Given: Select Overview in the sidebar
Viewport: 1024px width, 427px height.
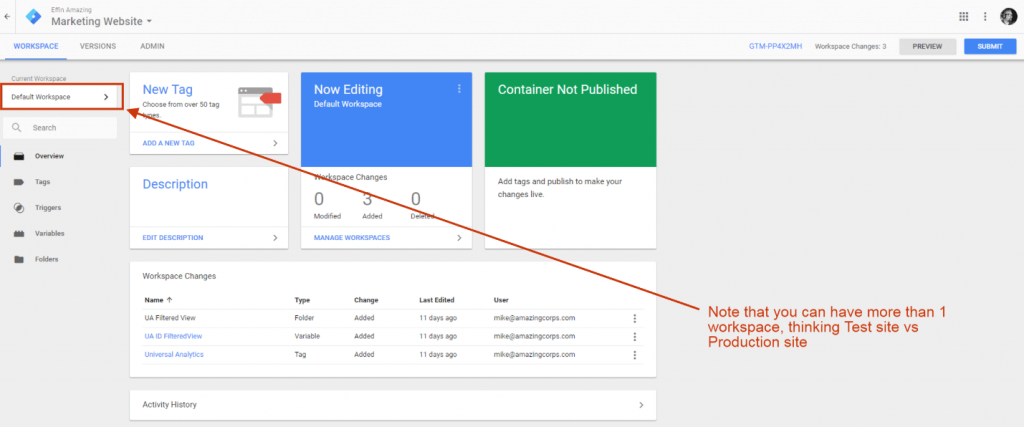Looking at the screenshot, I should [x=50, y=156].
